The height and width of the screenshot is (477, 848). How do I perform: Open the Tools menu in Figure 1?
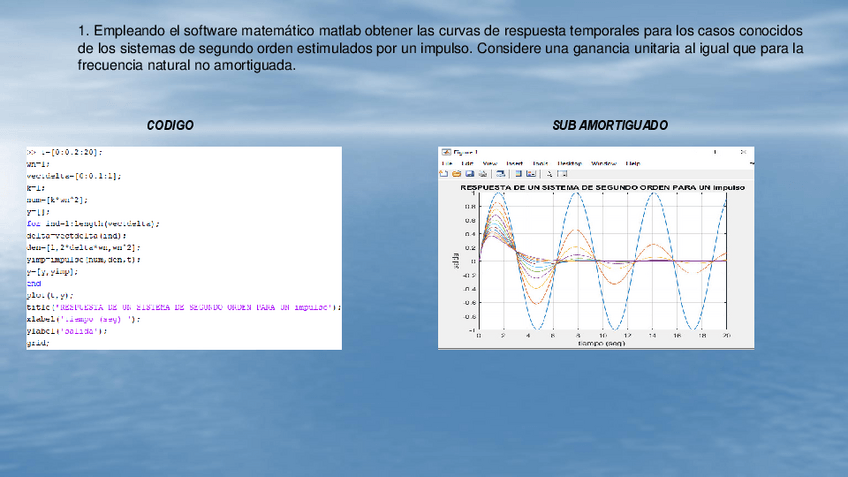[x=540, y=163]
